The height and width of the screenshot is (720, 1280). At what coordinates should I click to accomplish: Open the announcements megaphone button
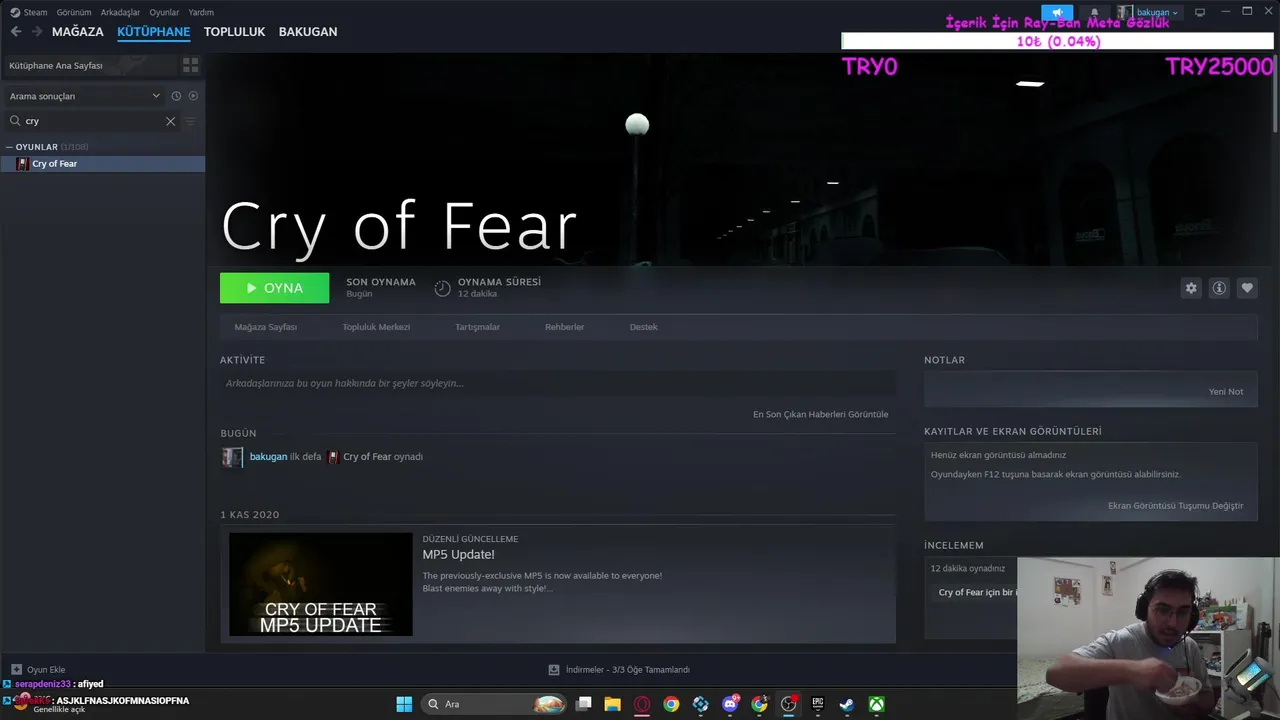point(1056,13)
